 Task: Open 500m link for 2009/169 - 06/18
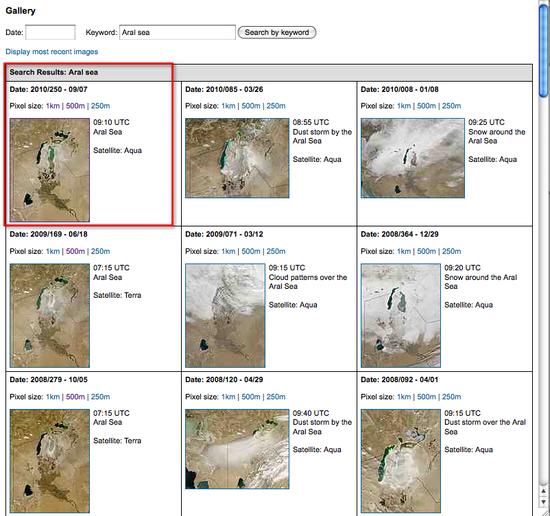(x=75, y=251)
